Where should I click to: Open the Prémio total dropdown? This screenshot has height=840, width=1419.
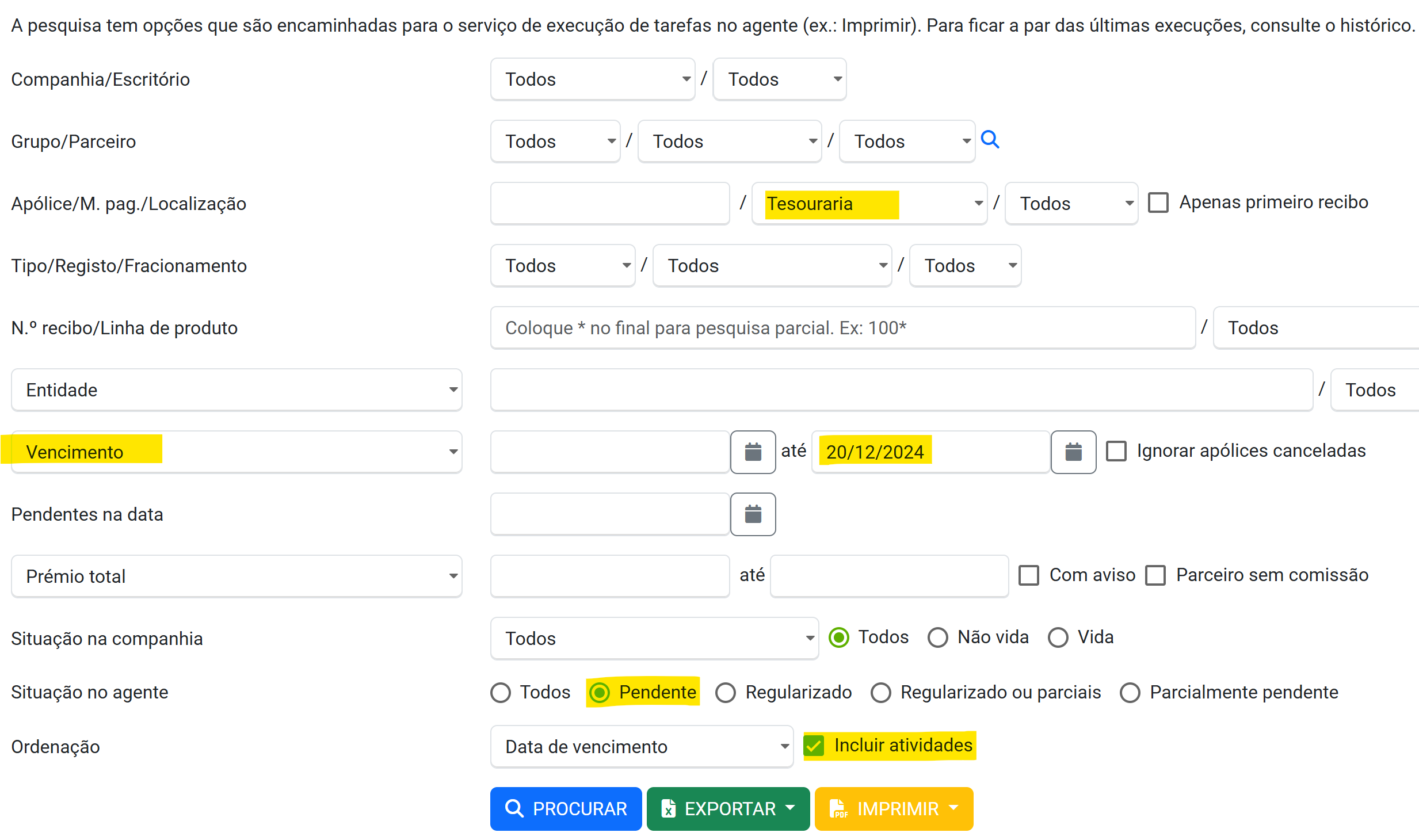click(x=236, y=576)
